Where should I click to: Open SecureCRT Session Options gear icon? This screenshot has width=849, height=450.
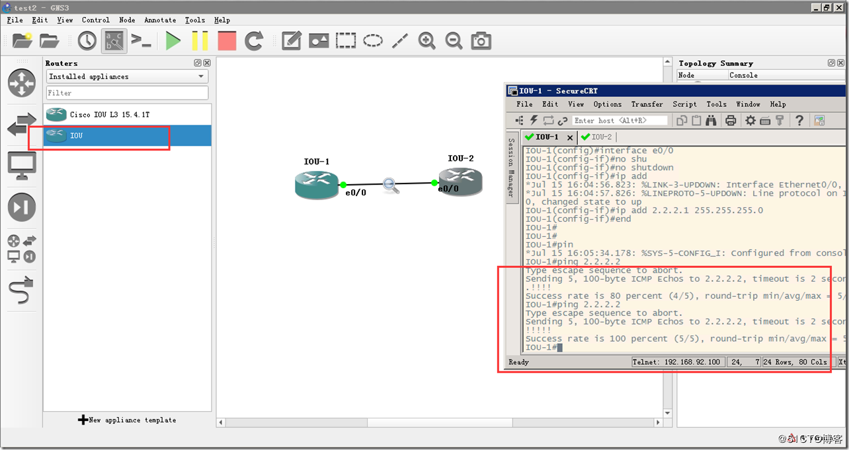pyautogui.click(x=750, y=120)
